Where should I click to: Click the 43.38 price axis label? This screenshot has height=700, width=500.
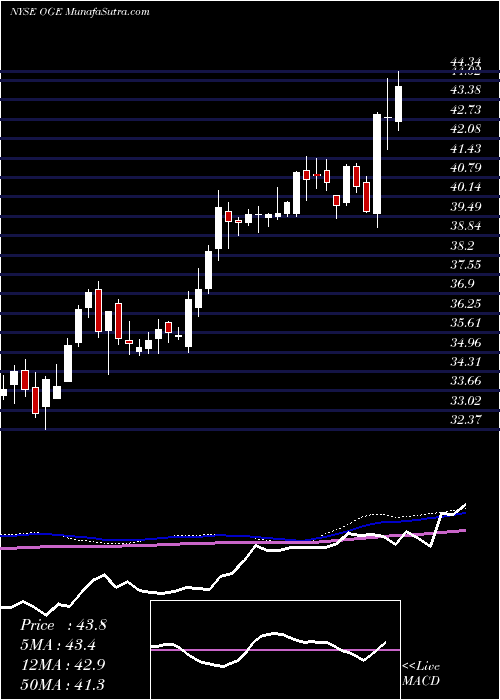466,90
